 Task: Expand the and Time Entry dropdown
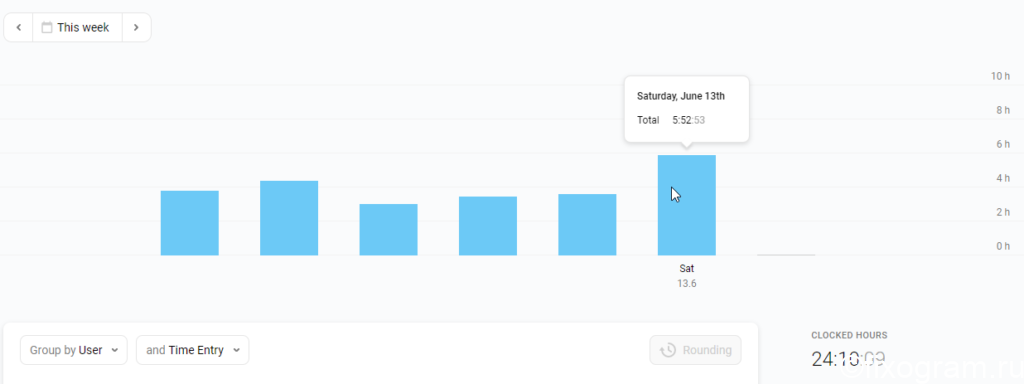[192, 350]
